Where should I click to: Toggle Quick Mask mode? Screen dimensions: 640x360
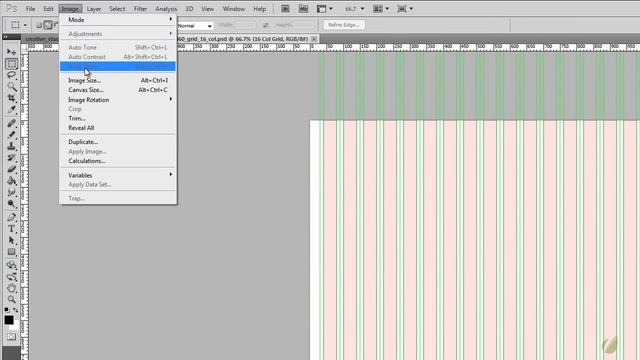11,337
